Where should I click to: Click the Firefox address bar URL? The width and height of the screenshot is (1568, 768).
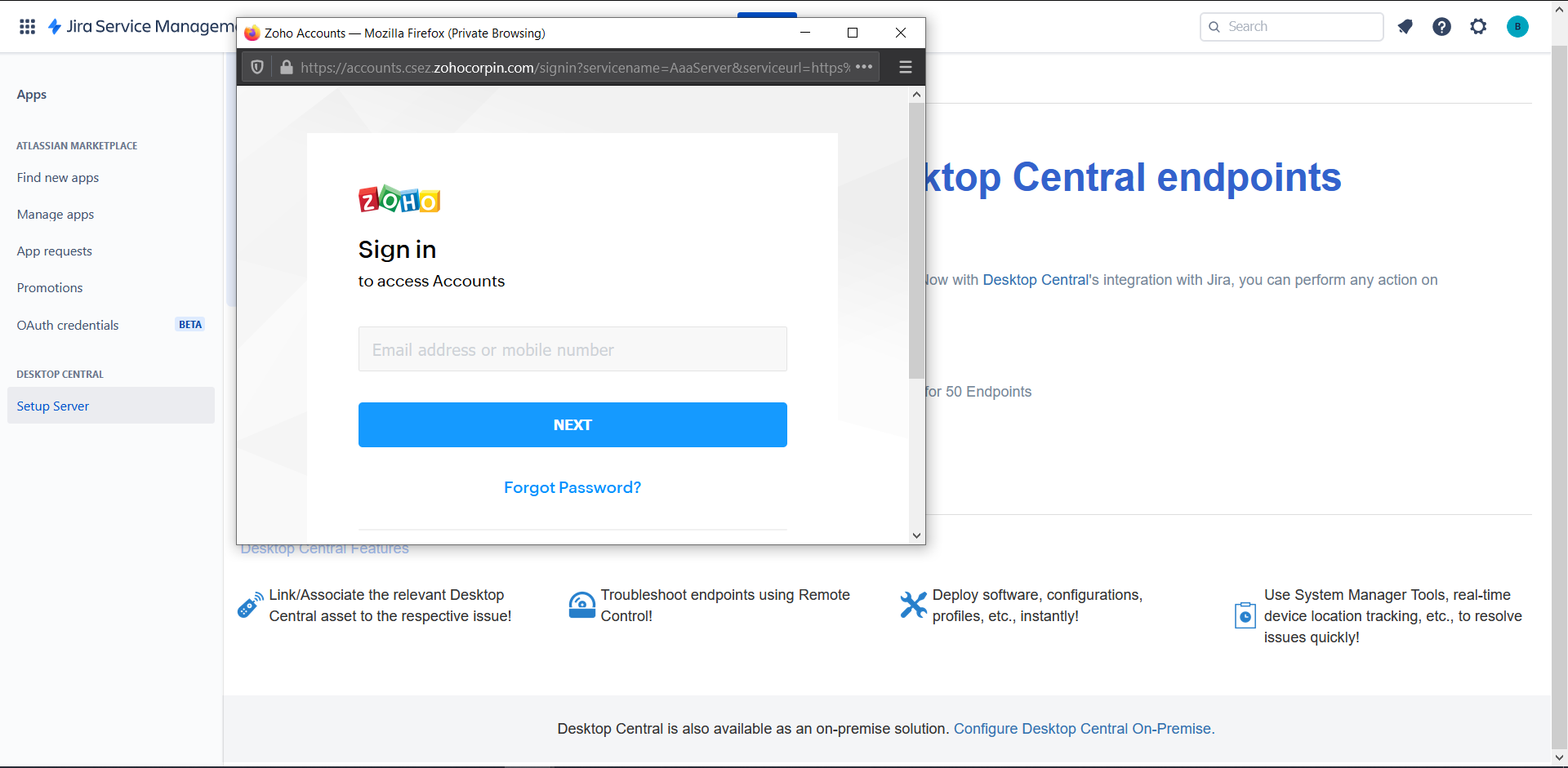click(575, 68)
